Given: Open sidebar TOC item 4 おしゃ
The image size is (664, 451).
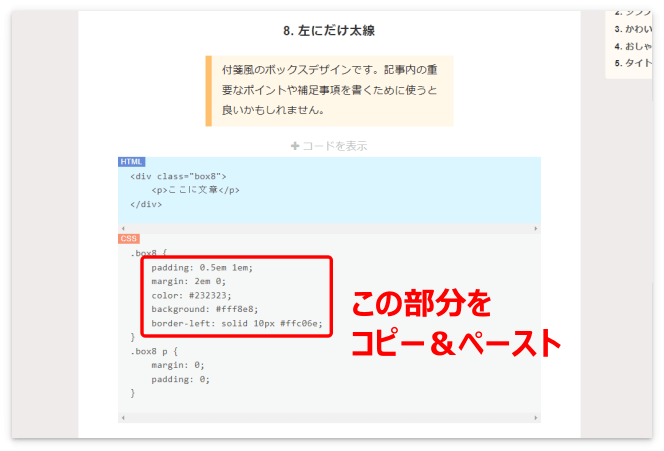Looking at the screenshot, I should (x=633, y=46).
